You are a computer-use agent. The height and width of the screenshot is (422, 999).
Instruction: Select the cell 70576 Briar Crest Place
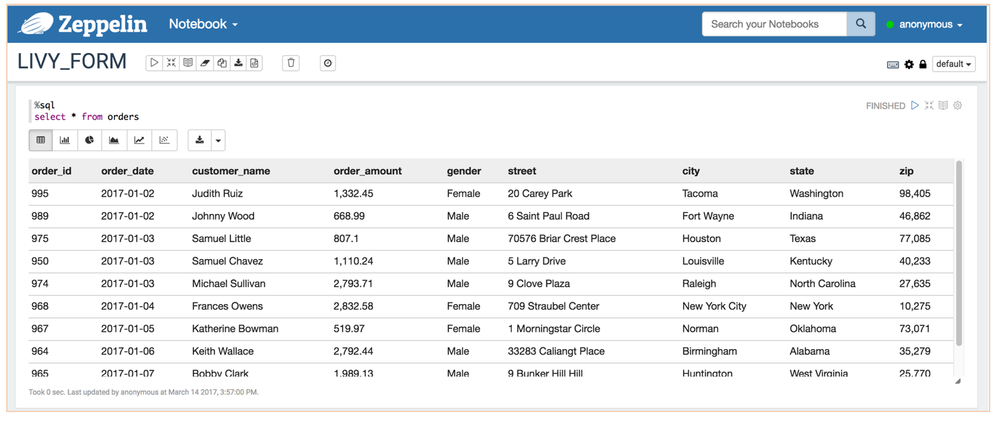coord(562,238)
